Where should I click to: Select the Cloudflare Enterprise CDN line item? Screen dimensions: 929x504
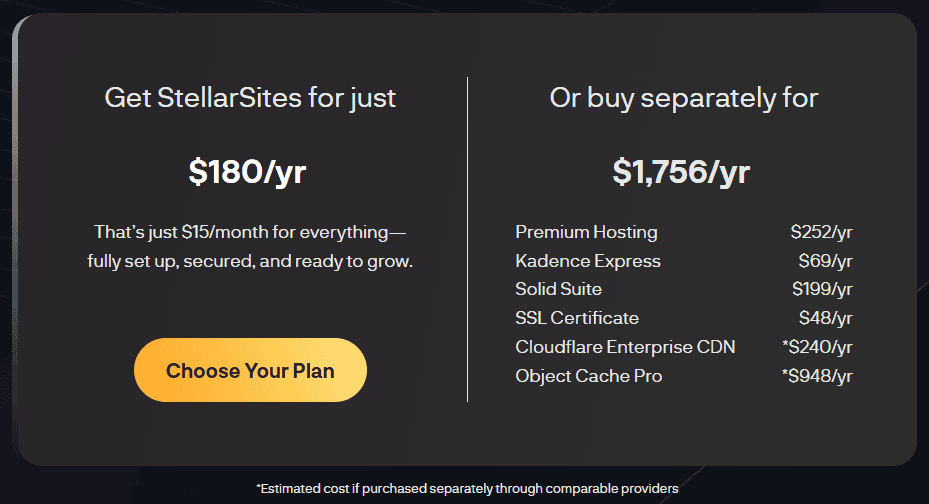click(x=625, y=347)
